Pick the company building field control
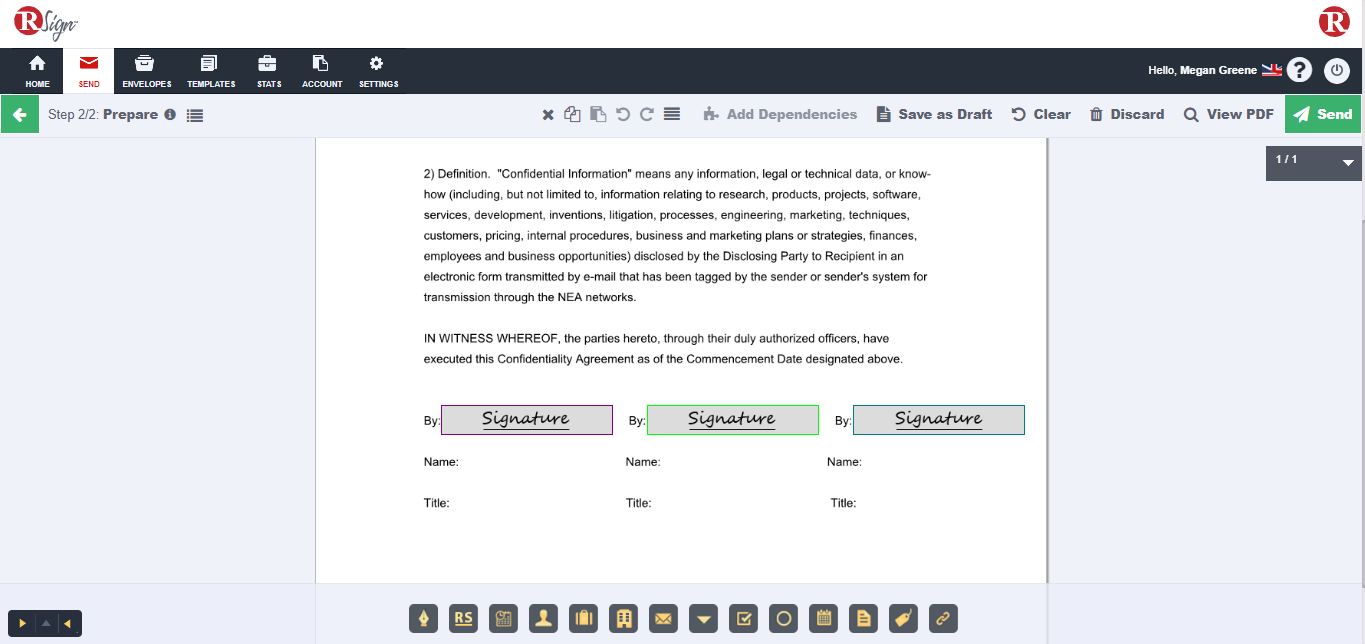This screenshot has width=1365, height=644. 624,619
